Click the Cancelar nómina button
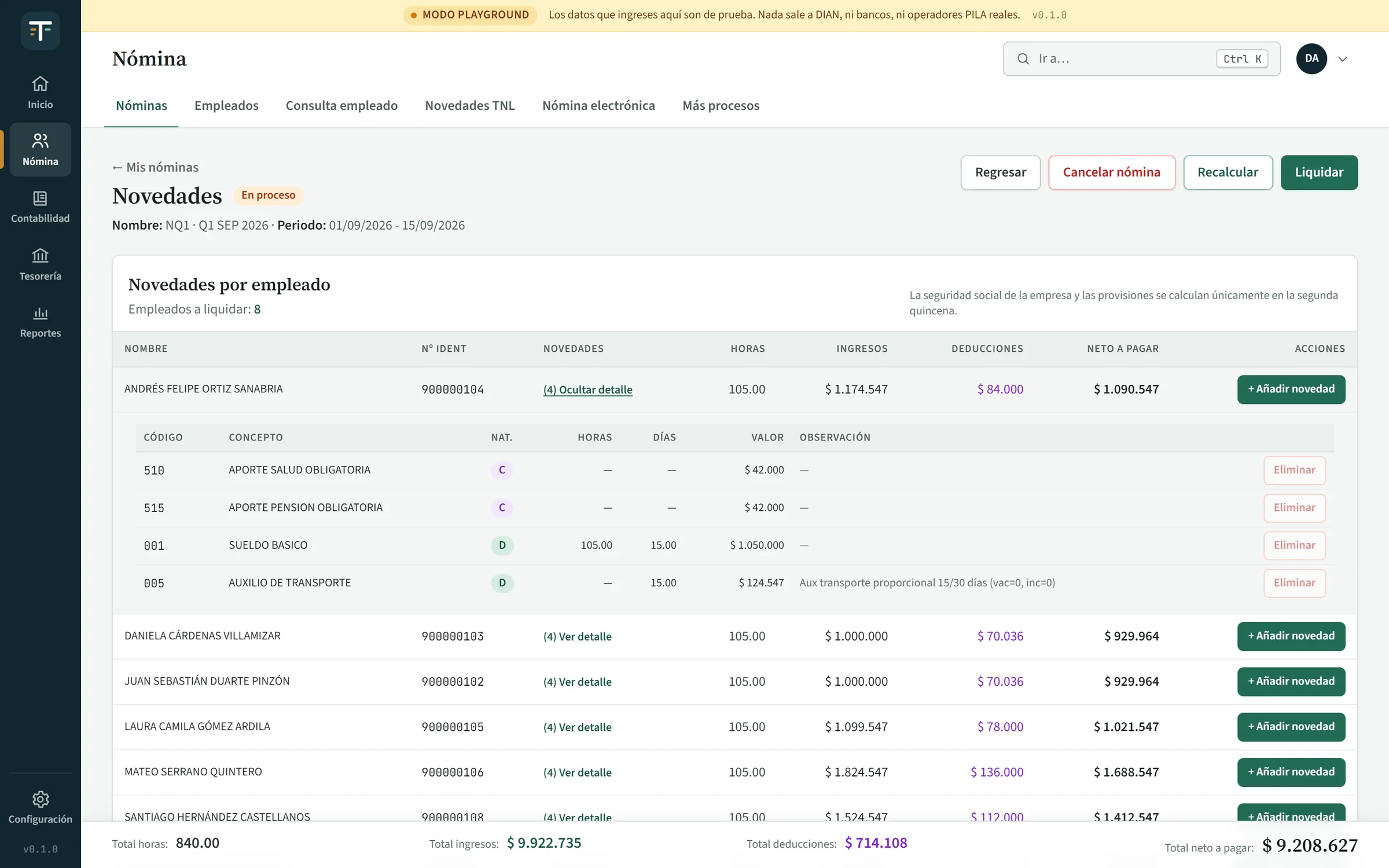This screenshot has height=868, width=1389. coord(1111,172)
